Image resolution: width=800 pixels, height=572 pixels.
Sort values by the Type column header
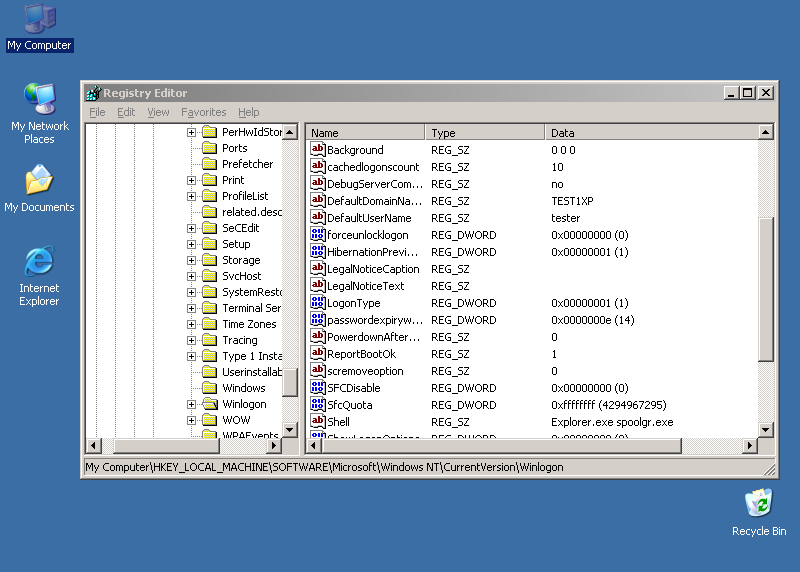[x=485, y=133]
